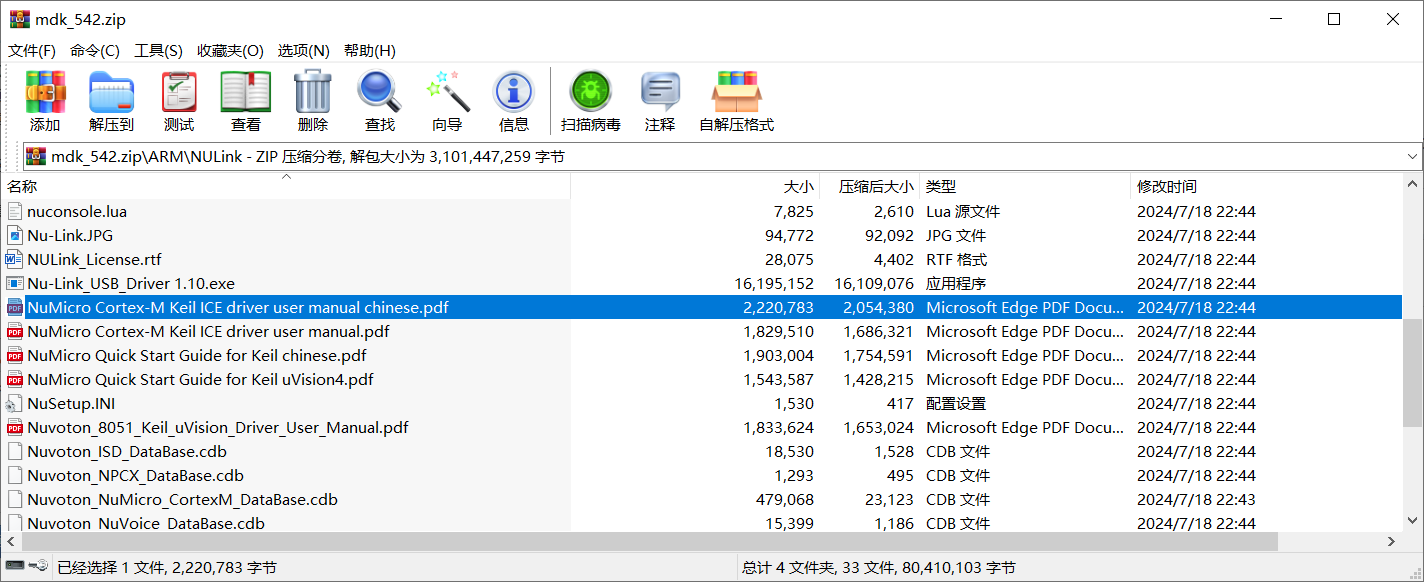The height and width of the screenshot is (582, 1424).
Task: Click the 查找 (Find) magnifier icon
Action: 380,92
